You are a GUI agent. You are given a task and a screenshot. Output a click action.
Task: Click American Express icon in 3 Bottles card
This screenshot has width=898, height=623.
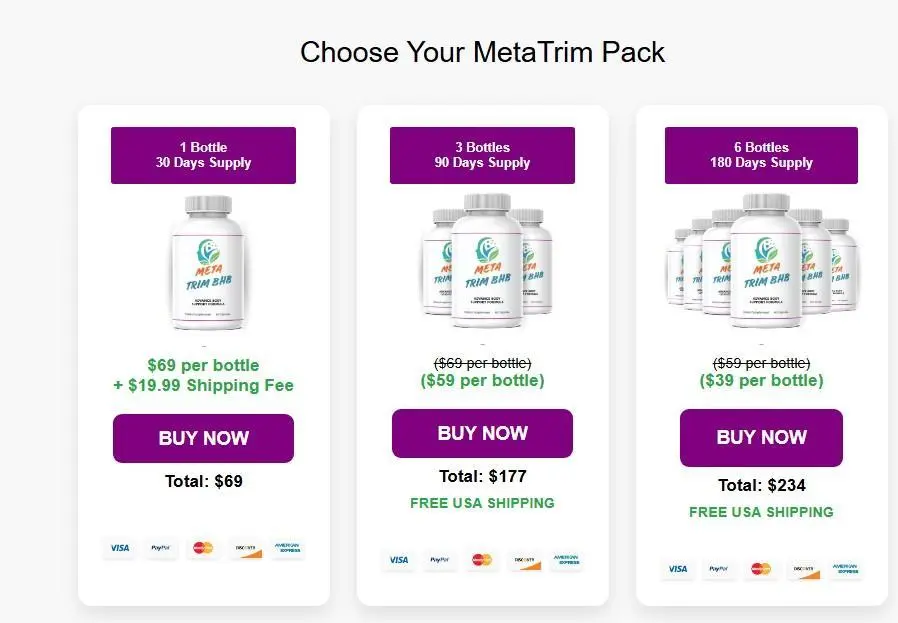point(568,560)
